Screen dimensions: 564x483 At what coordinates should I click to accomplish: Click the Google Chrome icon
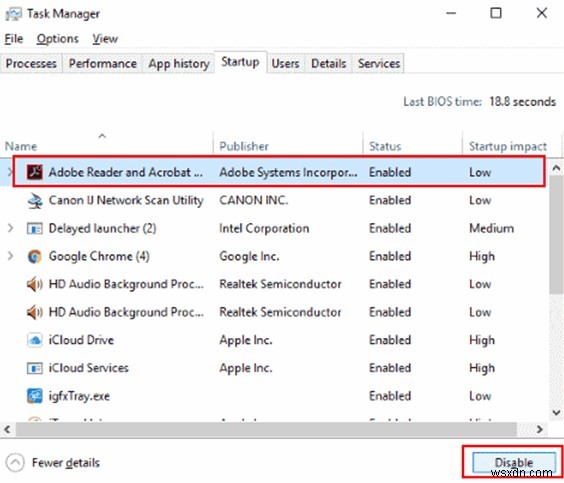coord(35,256)
